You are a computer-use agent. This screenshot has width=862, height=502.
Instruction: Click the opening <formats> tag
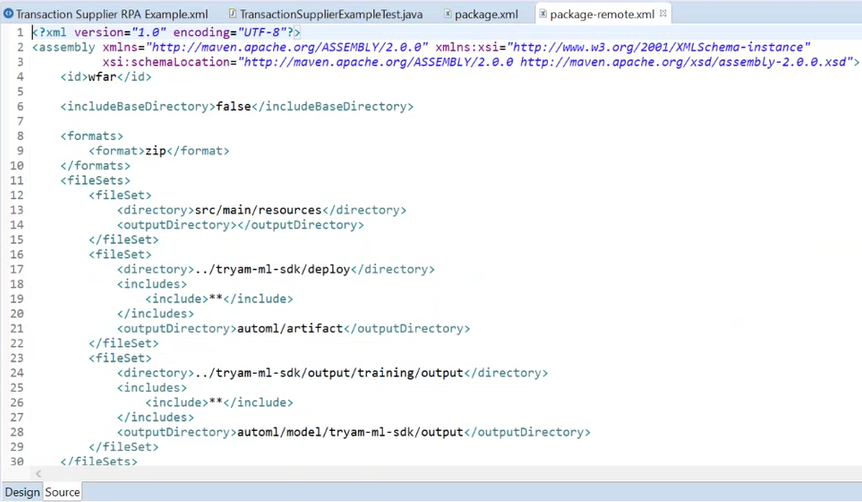[x=92, y=136]
